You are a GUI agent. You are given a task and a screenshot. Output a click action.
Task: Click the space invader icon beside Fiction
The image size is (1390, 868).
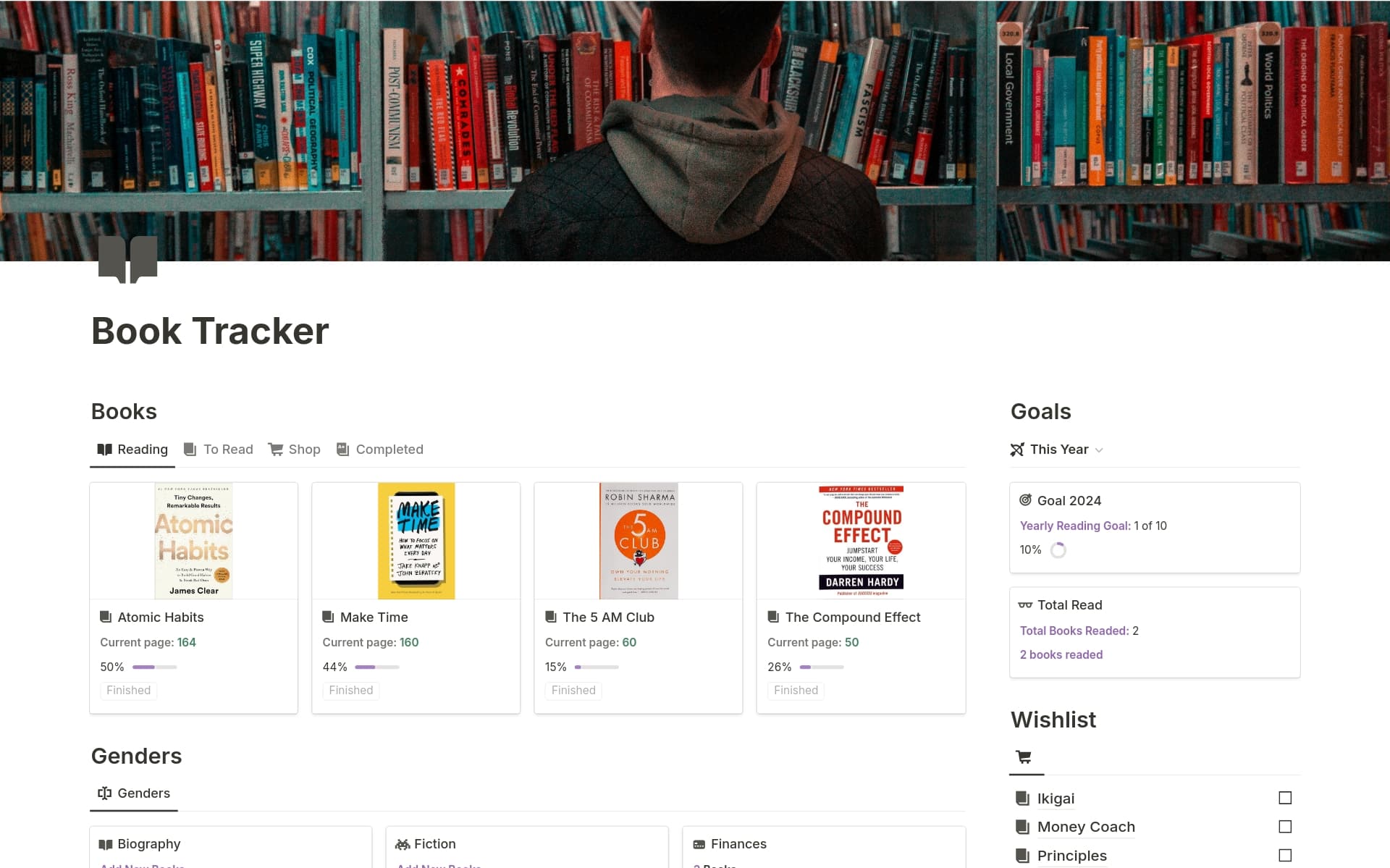[403, 843]
